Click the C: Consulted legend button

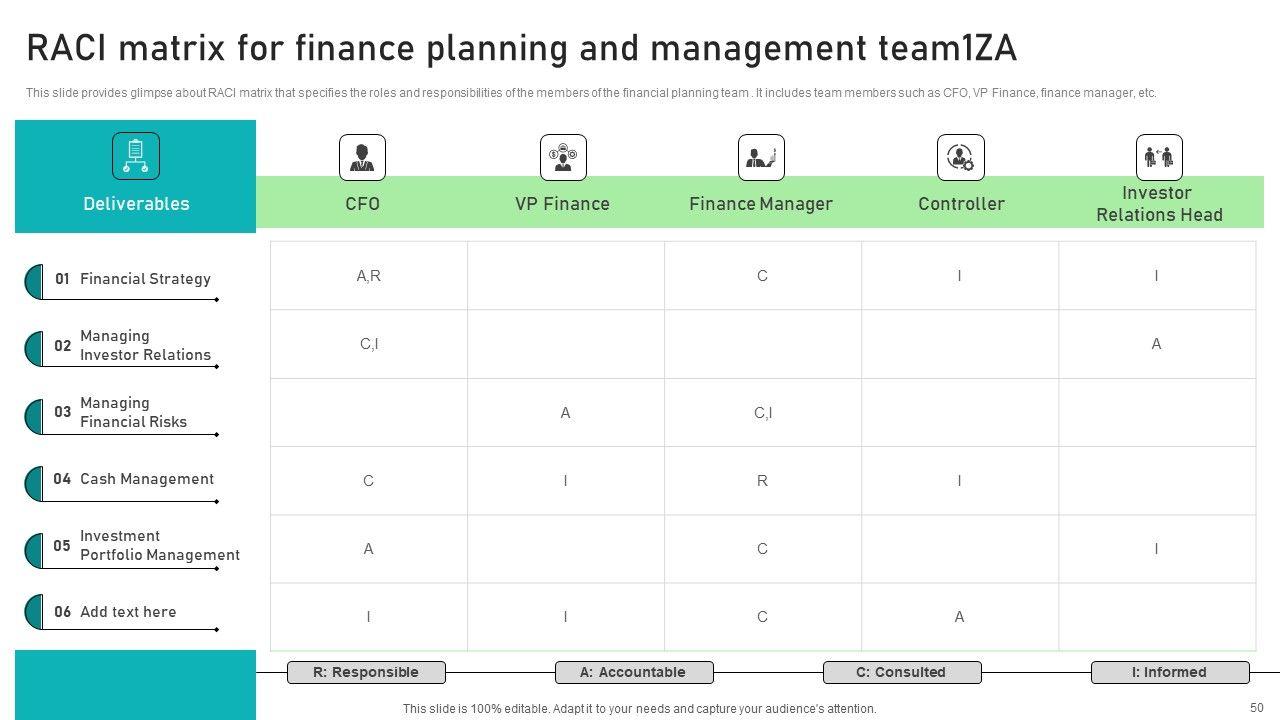point(902,672)
